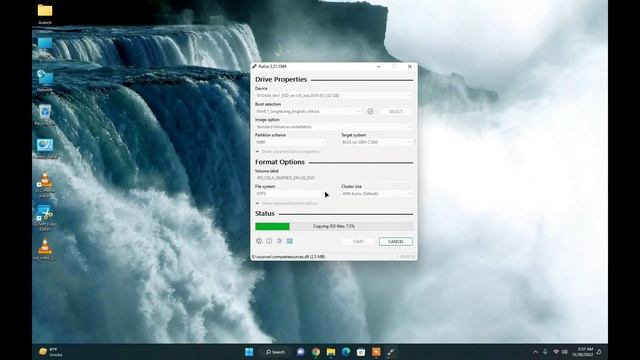Open Microsoft Store from taskbar
The image size is (640, 360).
click(x=361, y=352)
